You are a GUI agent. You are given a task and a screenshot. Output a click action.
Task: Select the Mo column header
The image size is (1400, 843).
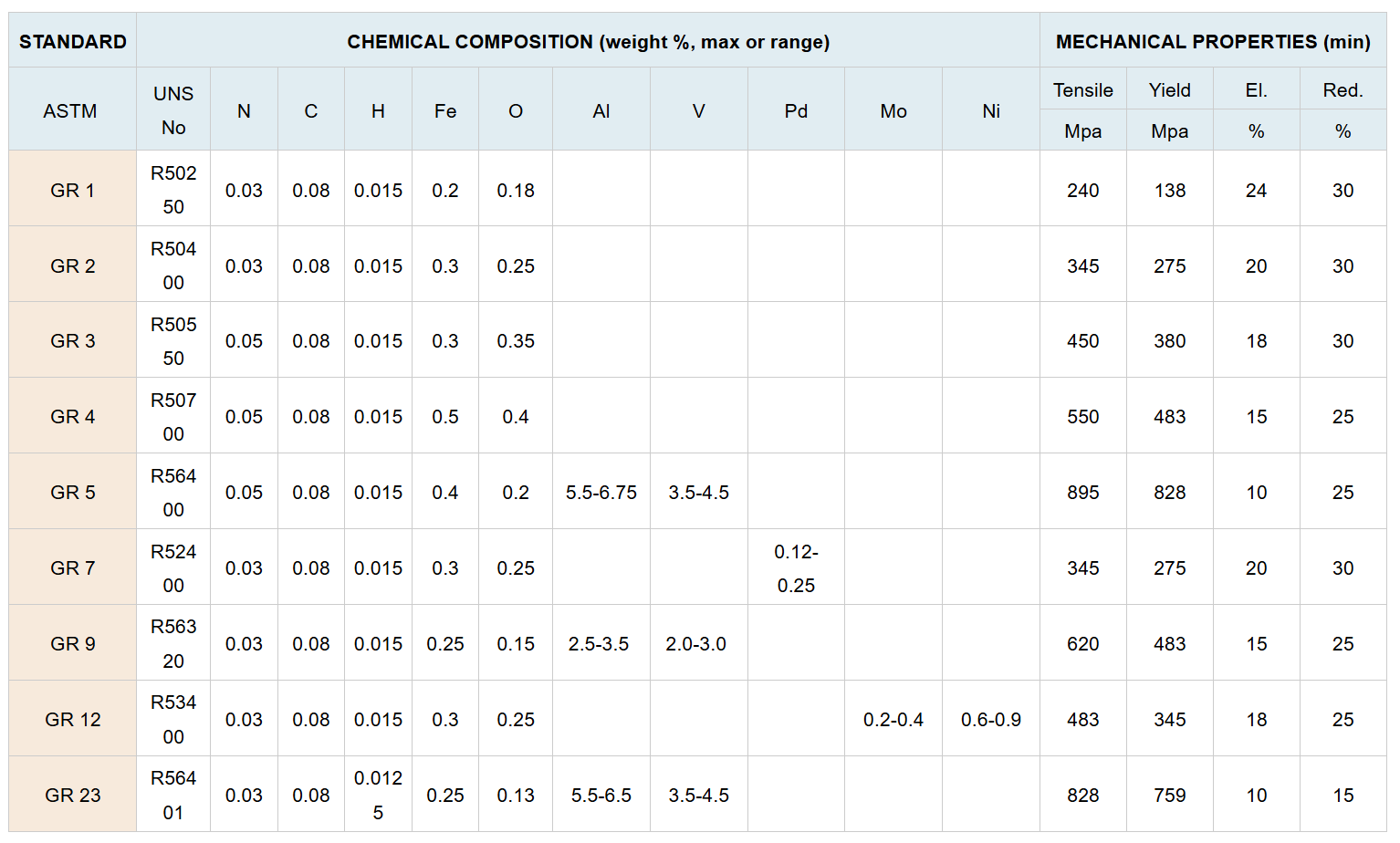coord(893,109)
